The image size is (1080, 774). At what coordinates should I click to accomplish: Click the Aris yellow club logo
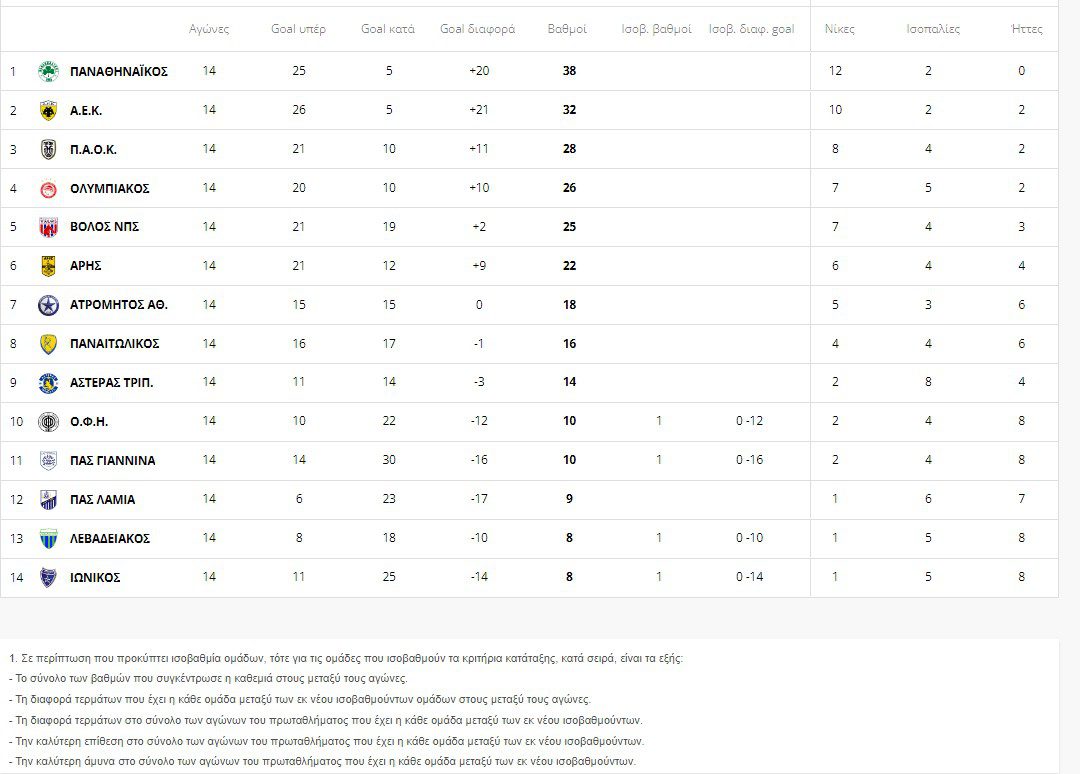48,266
